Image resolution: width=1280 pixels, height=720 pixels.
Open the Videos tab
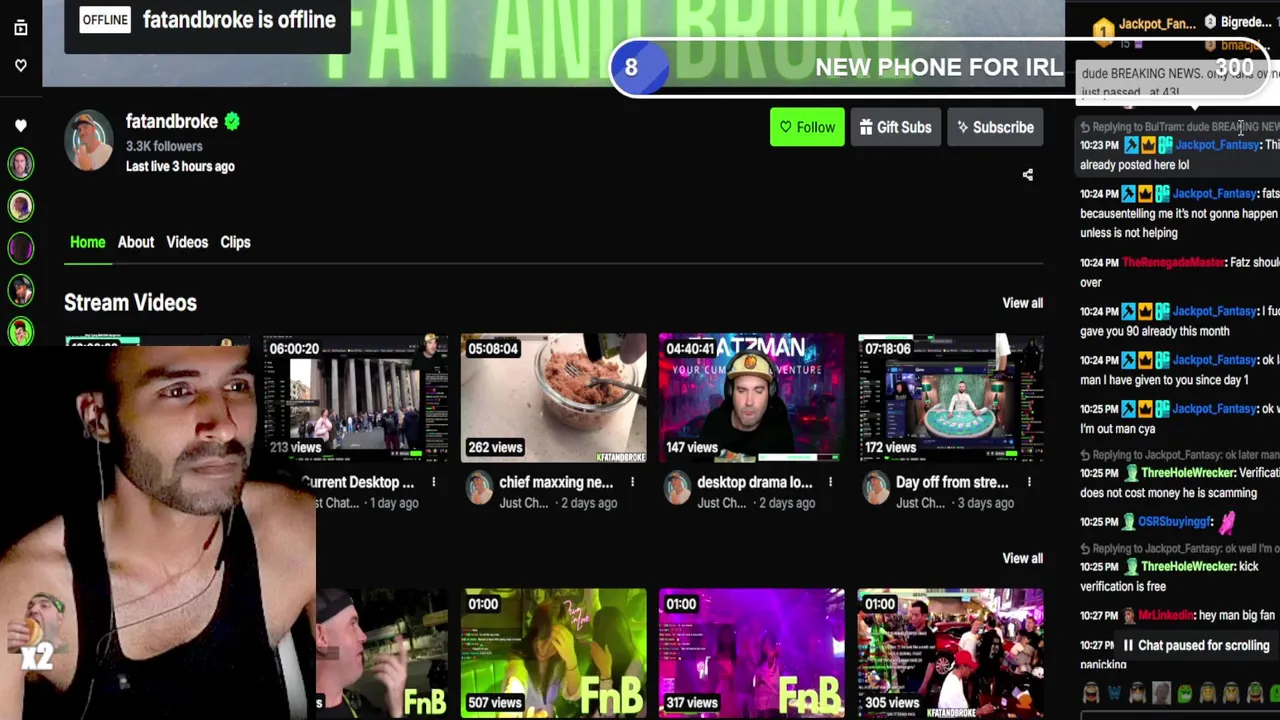coord(187,242)
